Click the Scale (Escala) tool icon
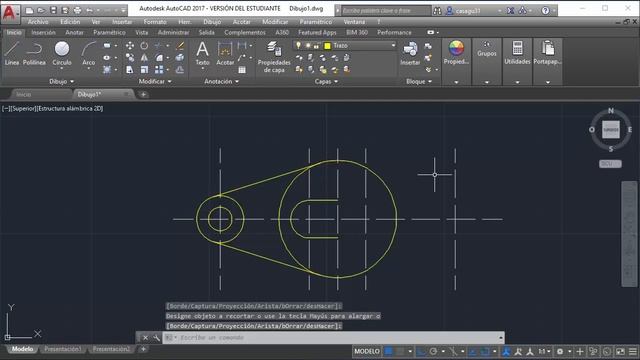This screenshot has height=360, width=640. click(x=144, y=70)
